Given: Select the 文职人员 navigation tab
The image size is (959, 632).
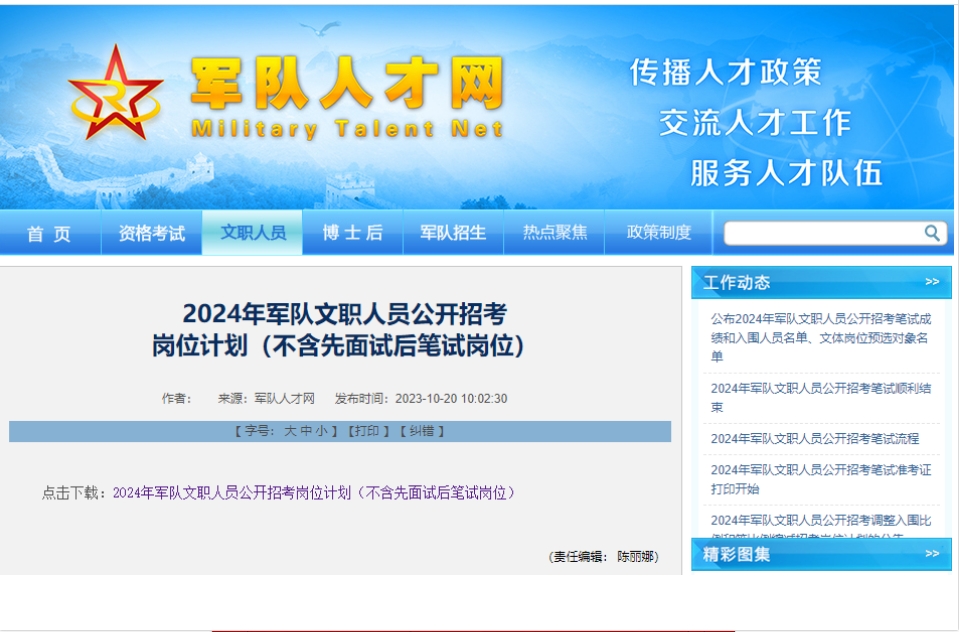Looking at the screenshot, I should tap(253, 233).
